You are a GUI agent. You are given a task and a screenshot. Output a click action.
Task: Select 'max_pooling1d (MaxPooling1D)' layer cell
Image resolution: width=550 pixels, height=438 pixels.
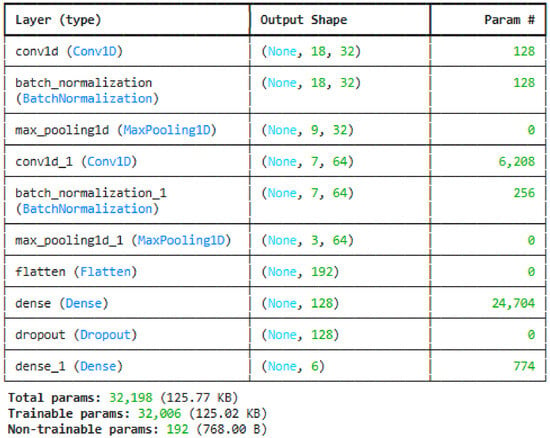coord(116,130)
